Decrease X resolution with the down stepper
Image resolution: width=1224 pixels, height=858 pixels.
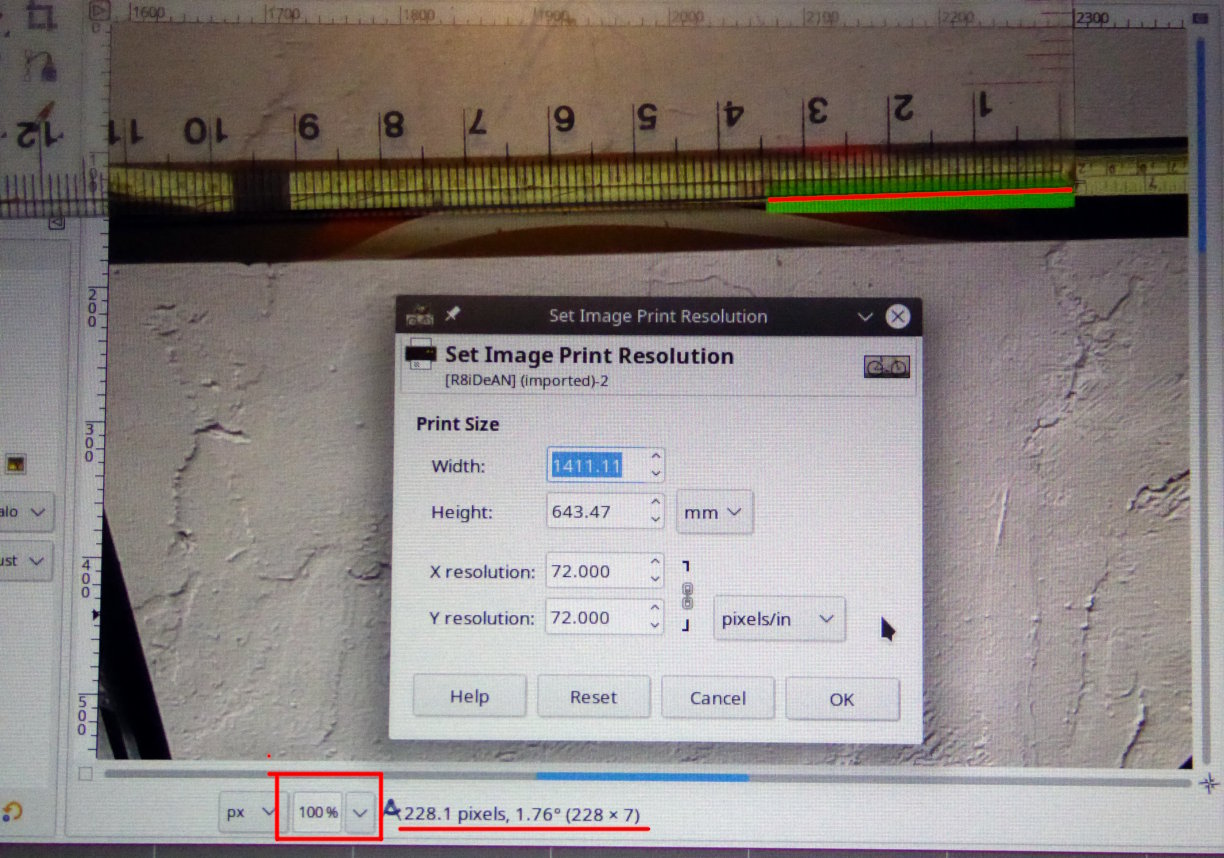click(655, 580)
